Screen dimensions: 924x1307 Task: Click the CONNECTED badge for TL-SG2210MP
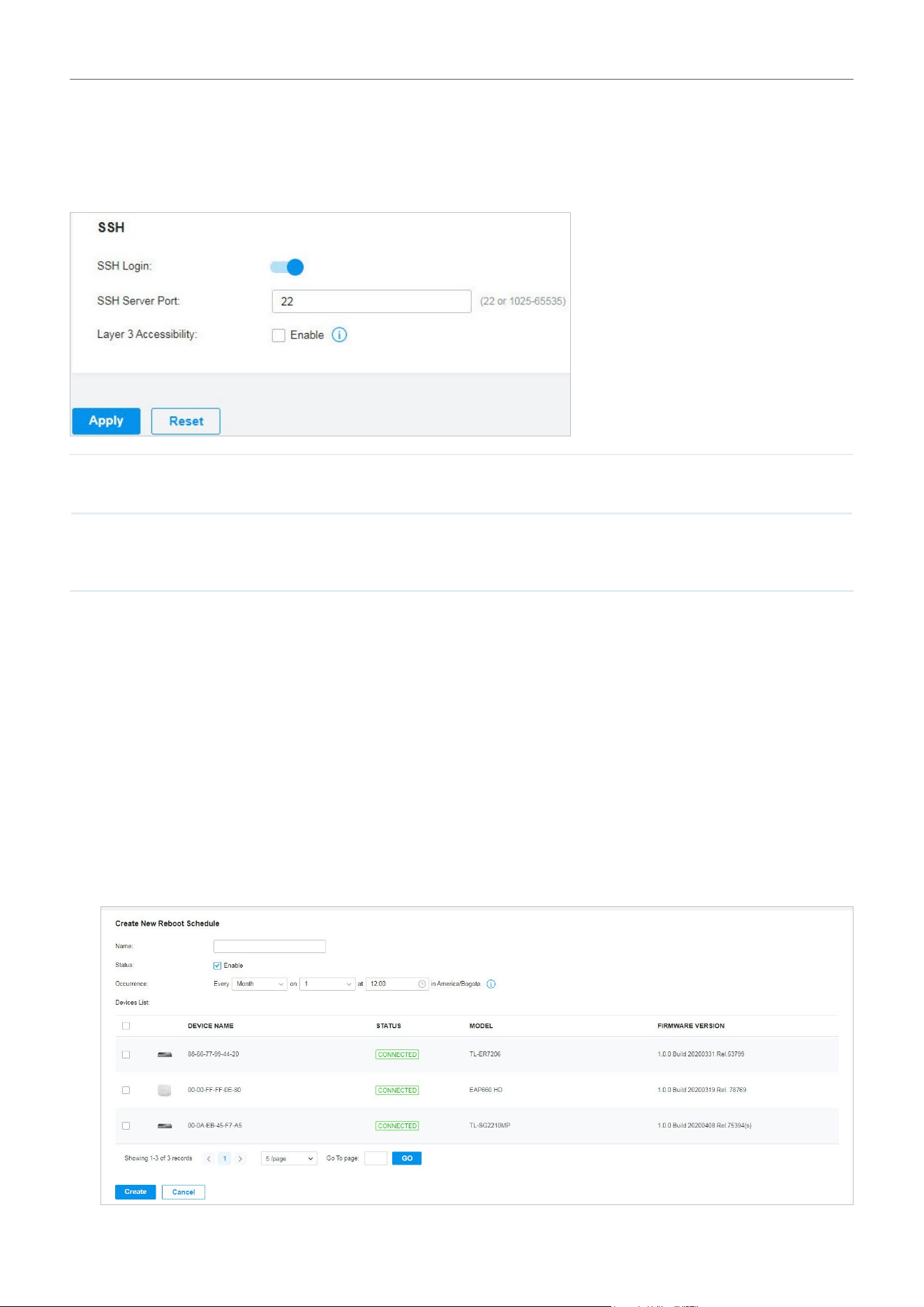[397, 1125]
